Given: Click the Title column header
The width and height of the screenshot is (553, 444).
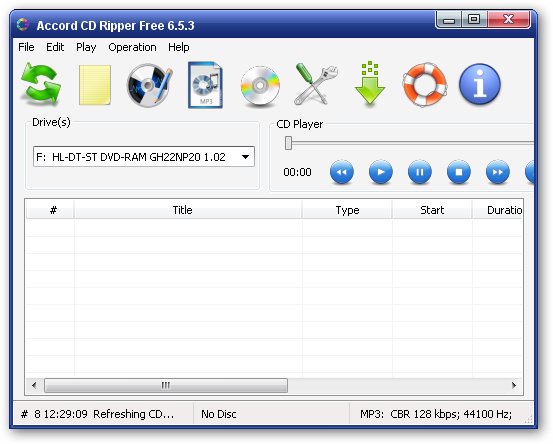Looking at the screenshot, I should 182,210.
